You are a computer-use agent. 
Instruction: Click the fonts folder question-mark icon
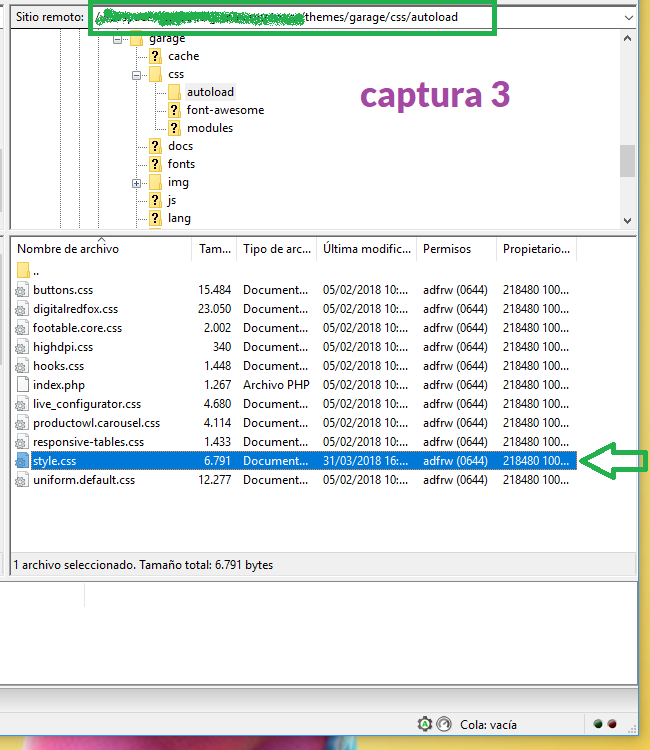click(x=155, y=164)
